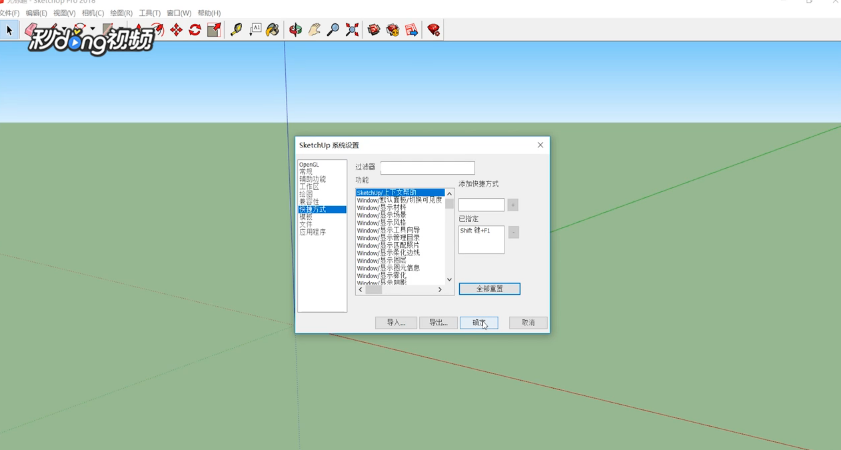The image size is (841, 450).
Task: Click the 取消 cancel button
Action: [x=528, y=322]
